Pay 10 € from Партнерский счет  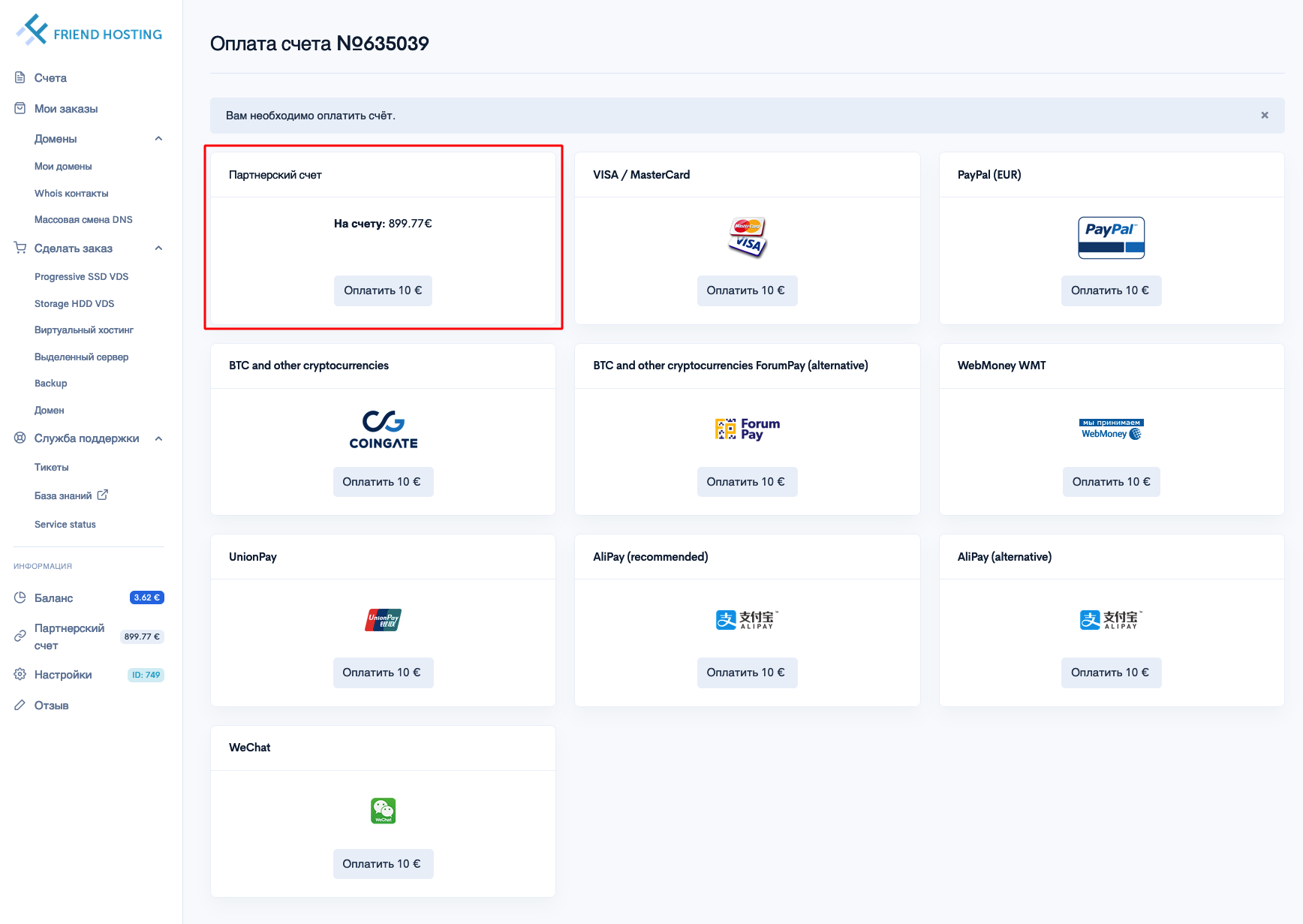pos(383,290)
